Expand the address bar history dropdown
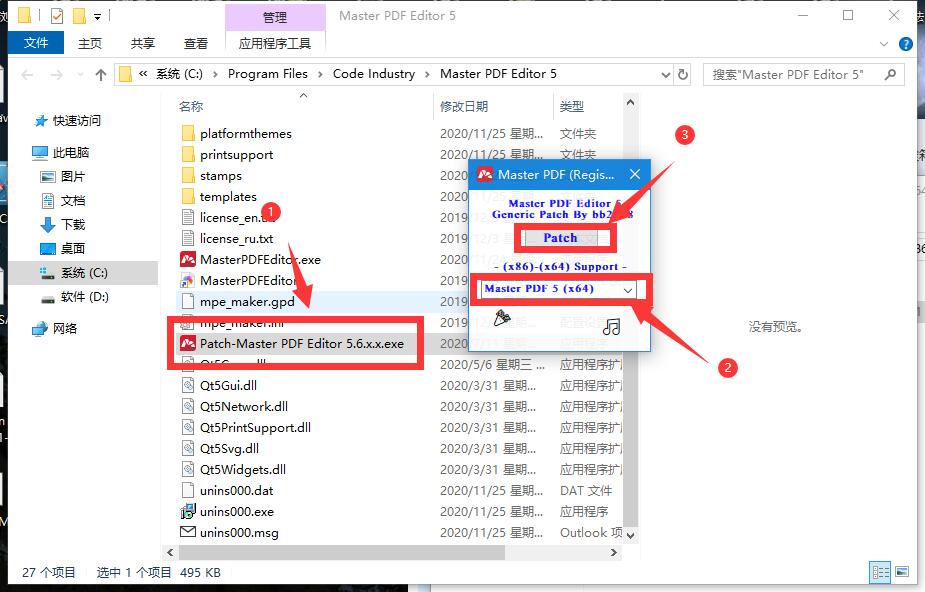Screen dimensions: 925x592 pyautogui.click(x=665, y=75)
